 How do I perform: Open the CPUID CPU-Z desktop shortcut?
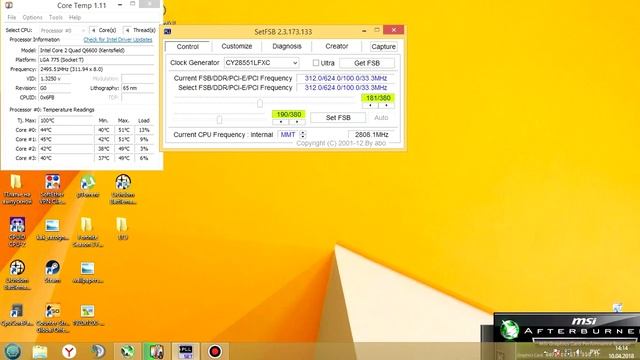tap(17, 231)
